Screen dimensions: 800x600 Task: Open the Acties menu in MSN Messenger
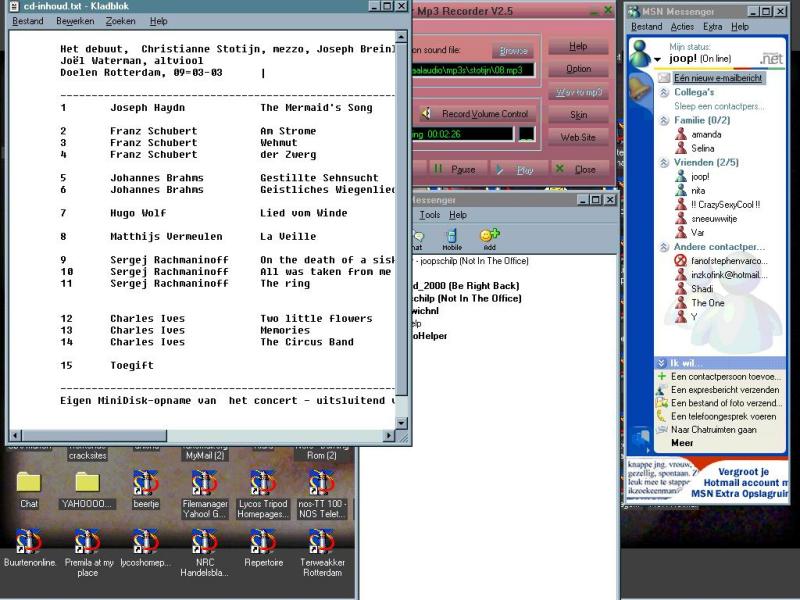[682, 27]
